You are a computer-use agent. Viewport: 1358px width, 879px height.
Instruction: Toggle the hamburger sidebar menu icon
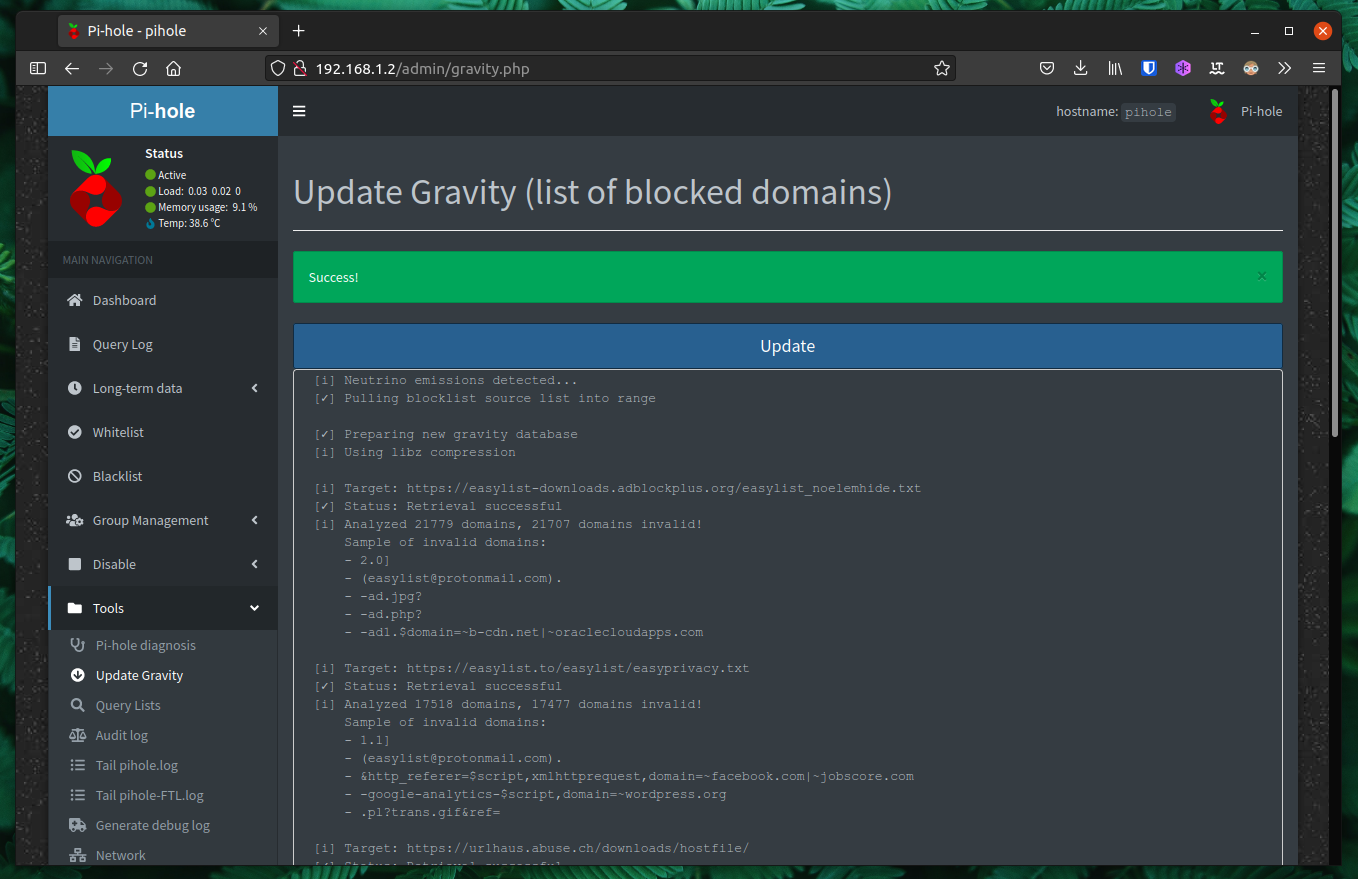coord(299,111)
